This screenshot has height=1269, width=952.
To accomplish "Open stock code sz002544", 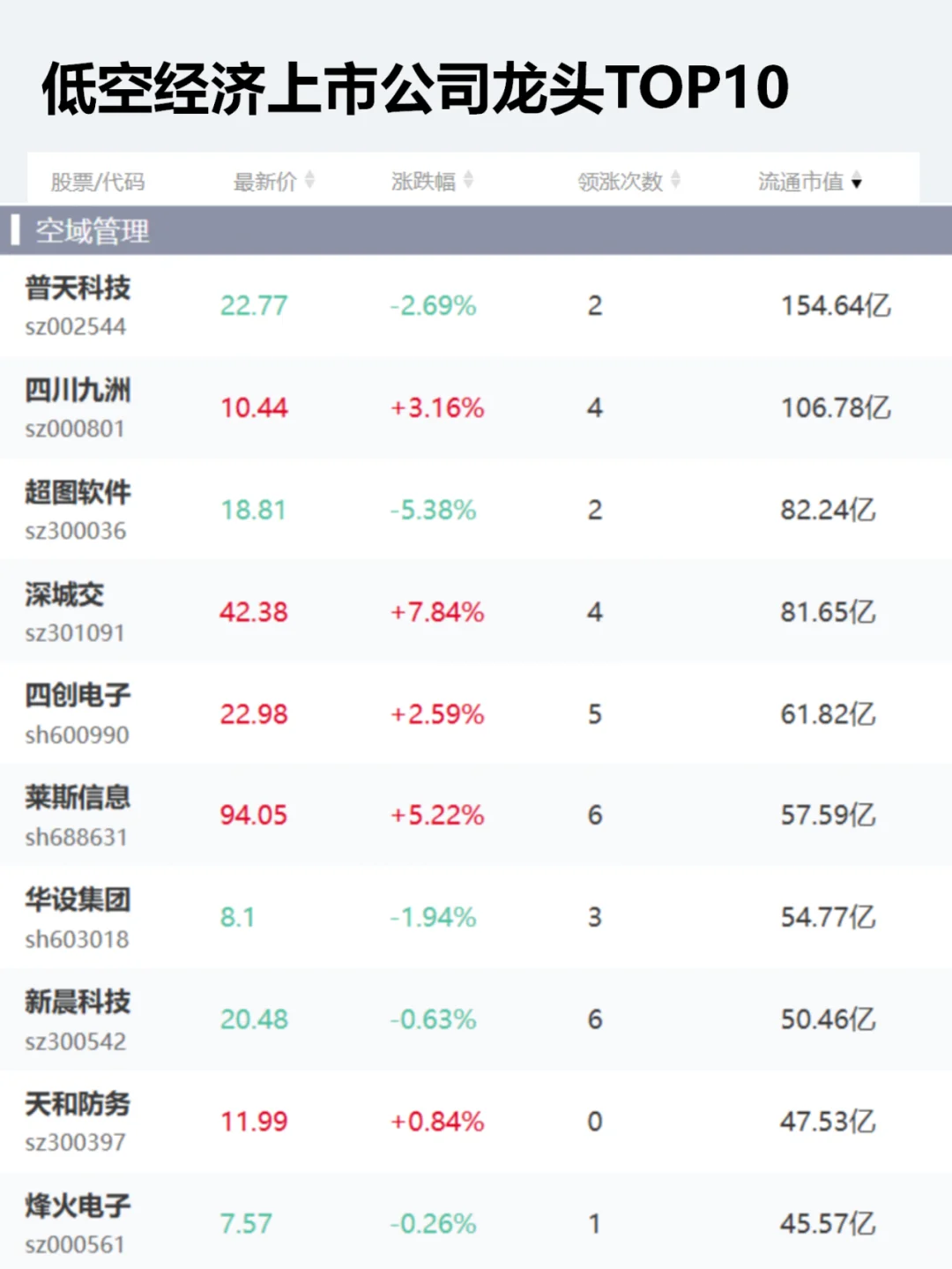I will (x=76, y=327).
